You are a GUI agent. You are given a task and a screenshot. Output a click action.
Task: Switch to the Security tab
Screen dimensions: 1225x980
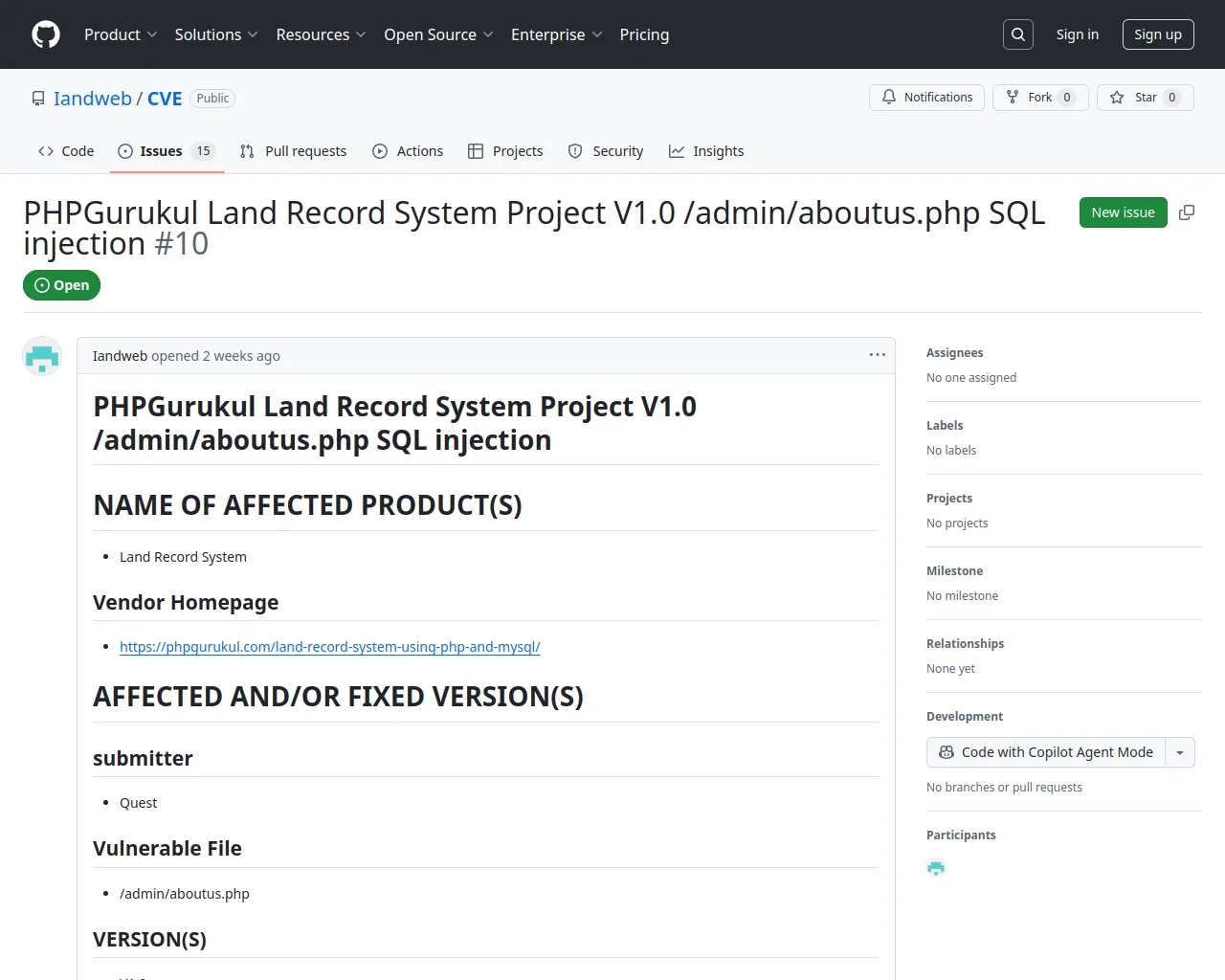(606, 151)
